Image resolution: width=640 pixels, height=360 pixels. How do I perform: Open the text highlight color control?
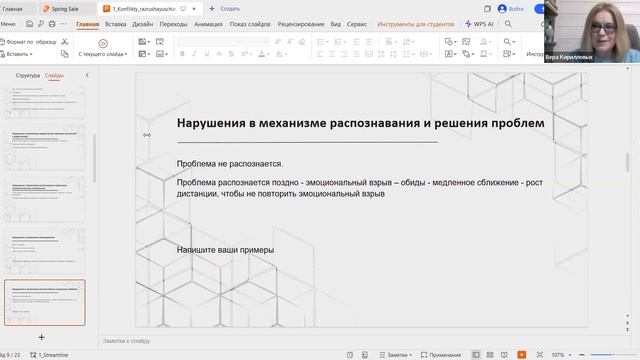point(281,54)
